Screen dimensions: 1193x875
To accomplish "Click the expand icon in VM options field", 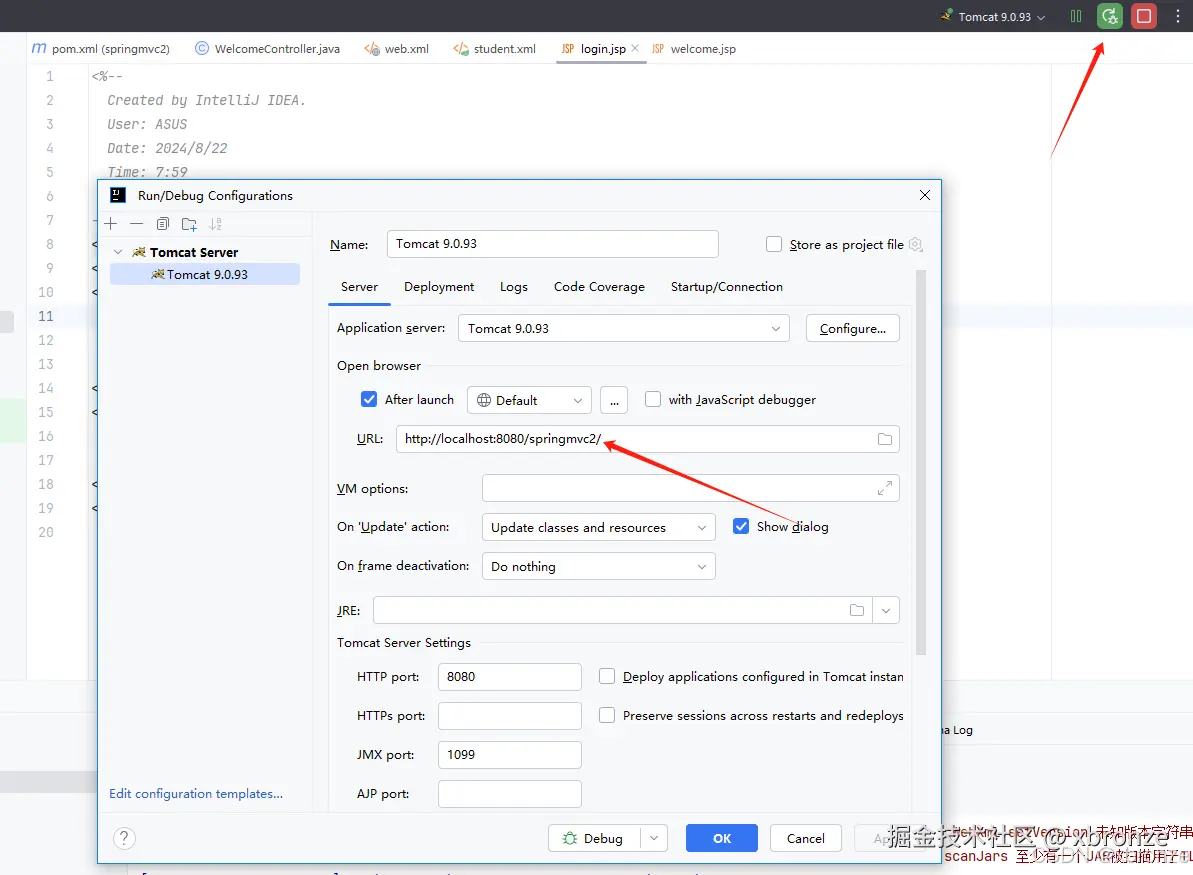I will [x=884, y=488].
